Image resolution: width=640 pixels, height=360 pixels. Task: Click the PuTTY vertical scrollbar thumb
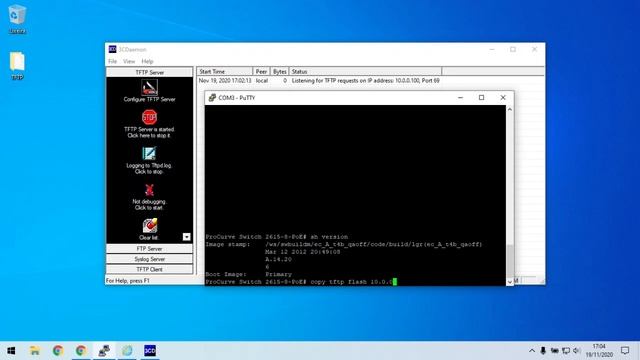click(509, 261)
